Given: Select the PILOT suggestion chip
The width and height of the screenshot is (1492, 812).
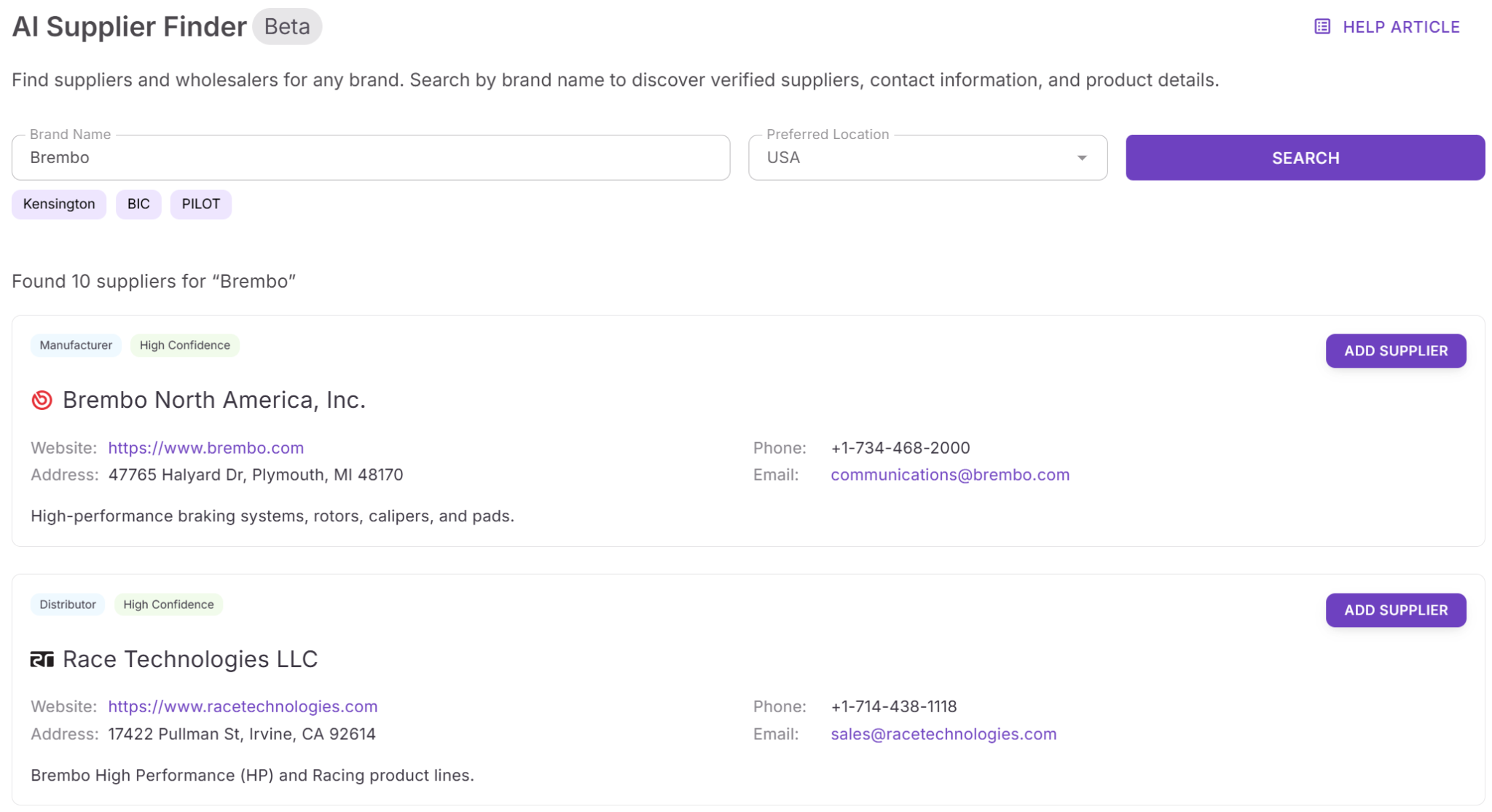Looking at the screenshot, I should pyautogui.click(x=200, y=204).
